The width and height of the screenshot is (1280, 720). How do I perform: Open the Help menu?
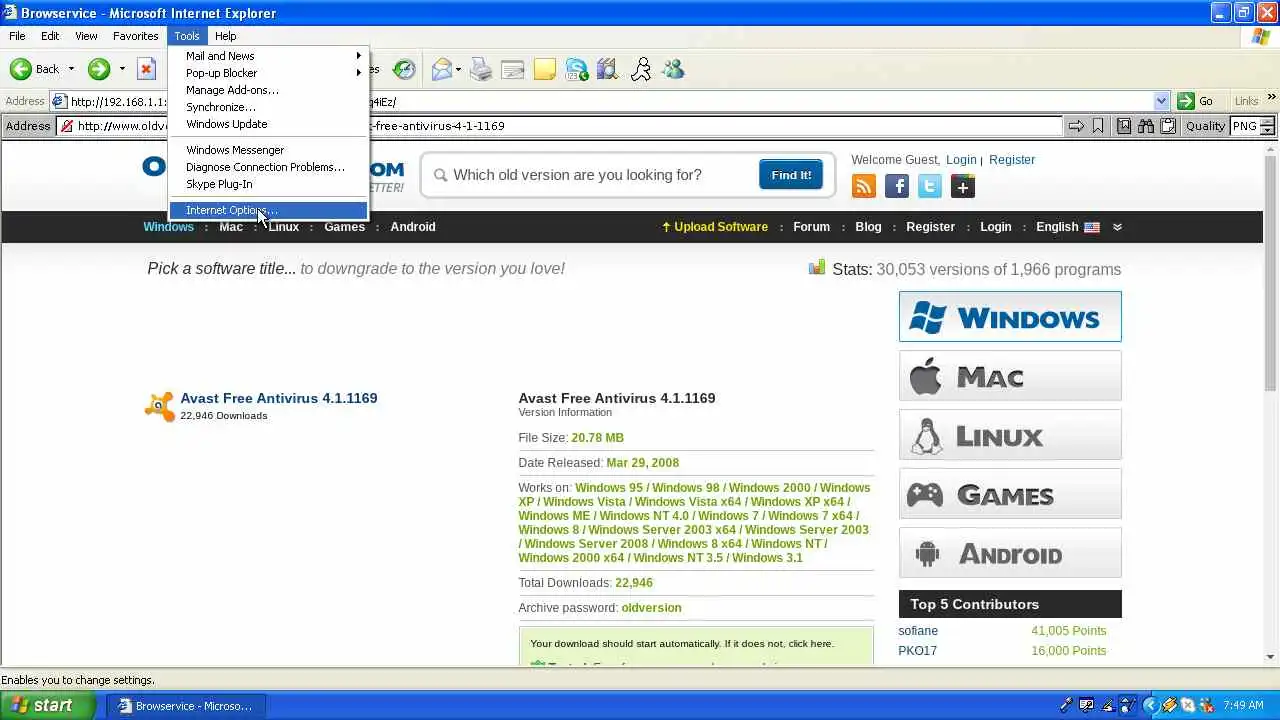(225, 36)
